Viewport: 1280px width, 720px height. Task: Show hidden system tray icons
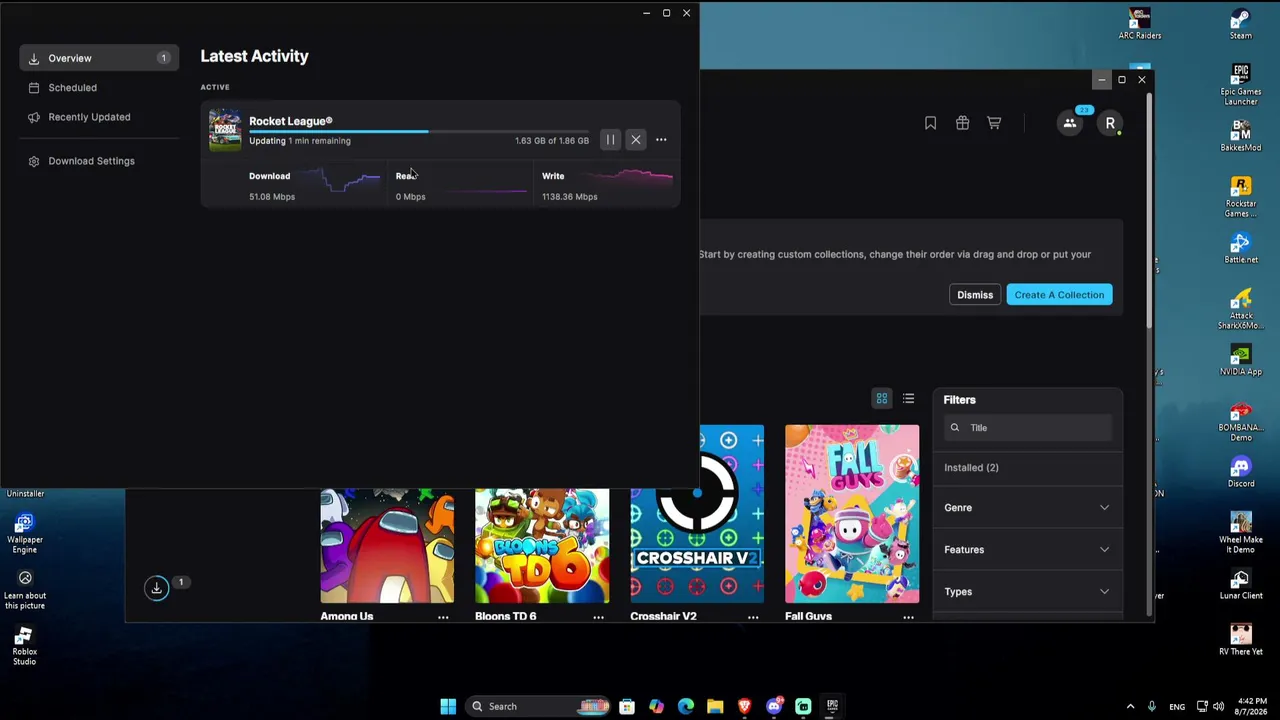(1130, 706)
